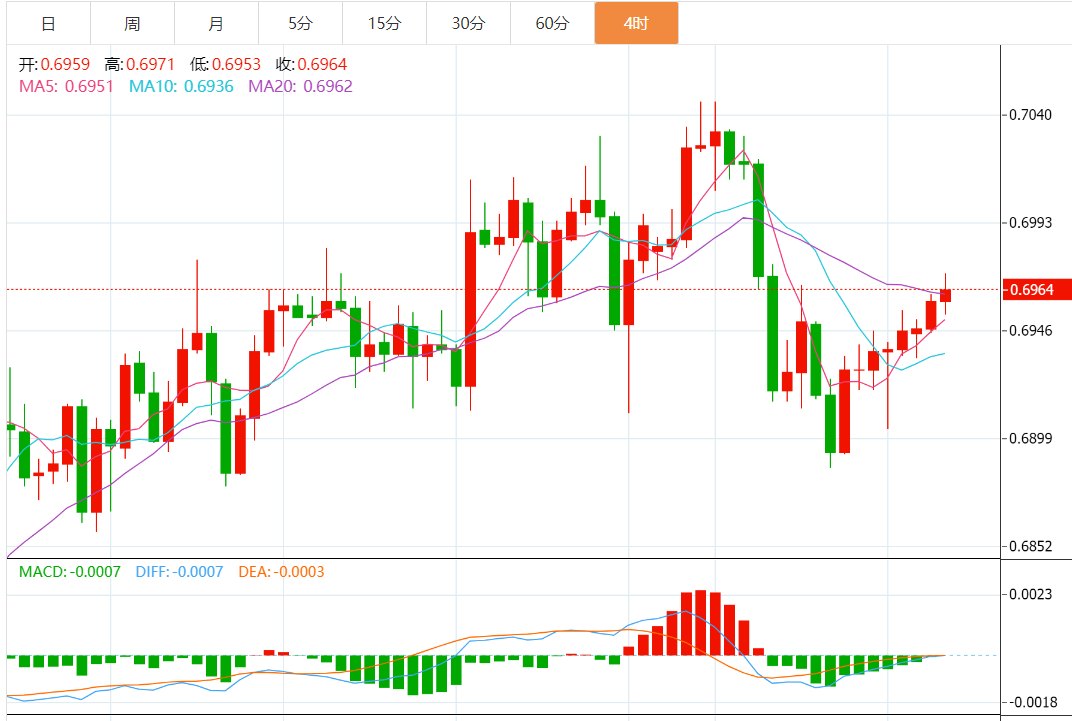Click the 0.0023 MACD axis label

click(x=1031, y=594)
